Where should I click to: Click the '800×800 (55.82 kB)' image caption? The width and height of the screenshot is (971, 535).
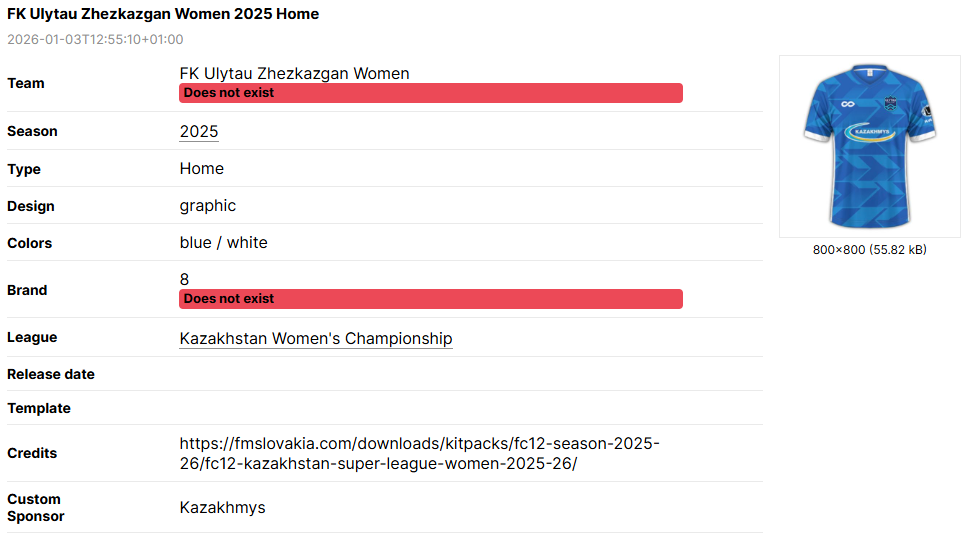(869, 250)
